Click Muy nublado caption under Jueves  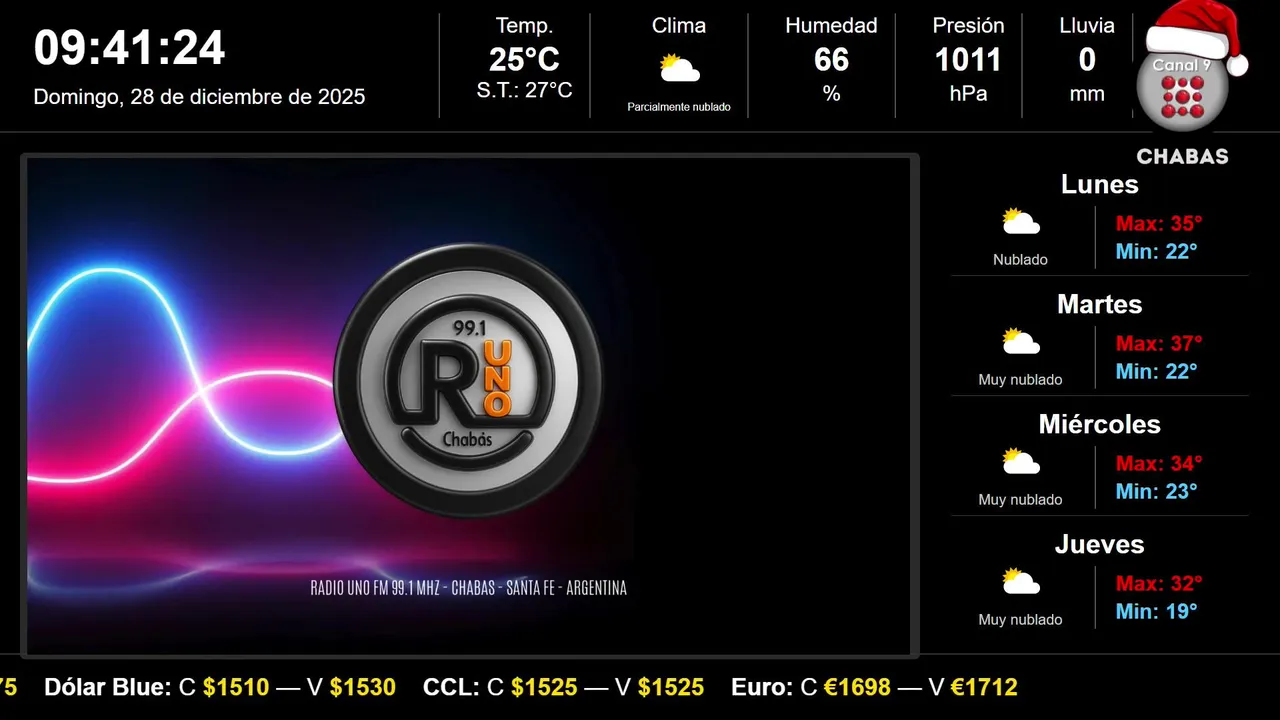[1020, 620]
